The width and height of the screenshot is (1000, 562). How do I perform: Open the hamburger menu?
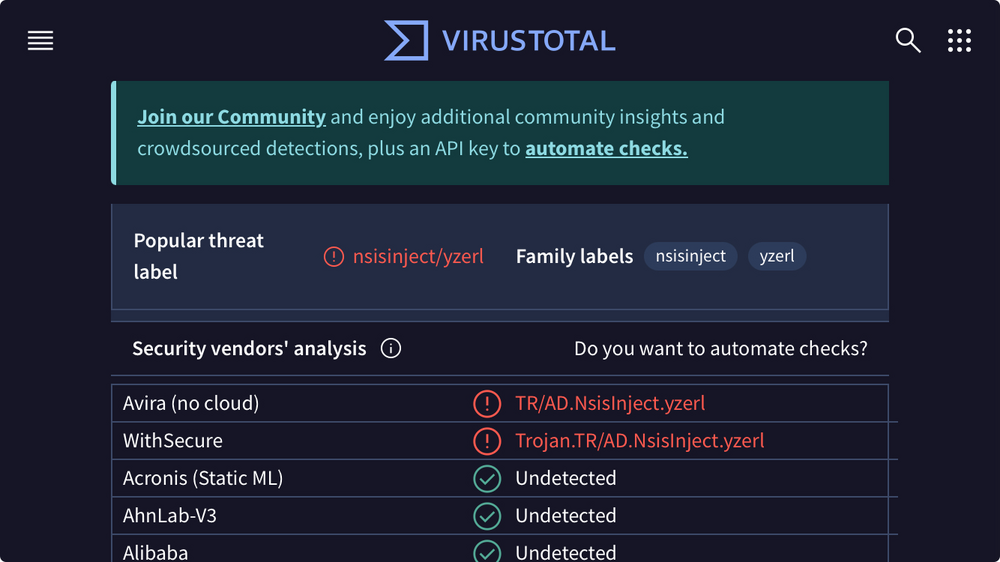click(40, 41)
